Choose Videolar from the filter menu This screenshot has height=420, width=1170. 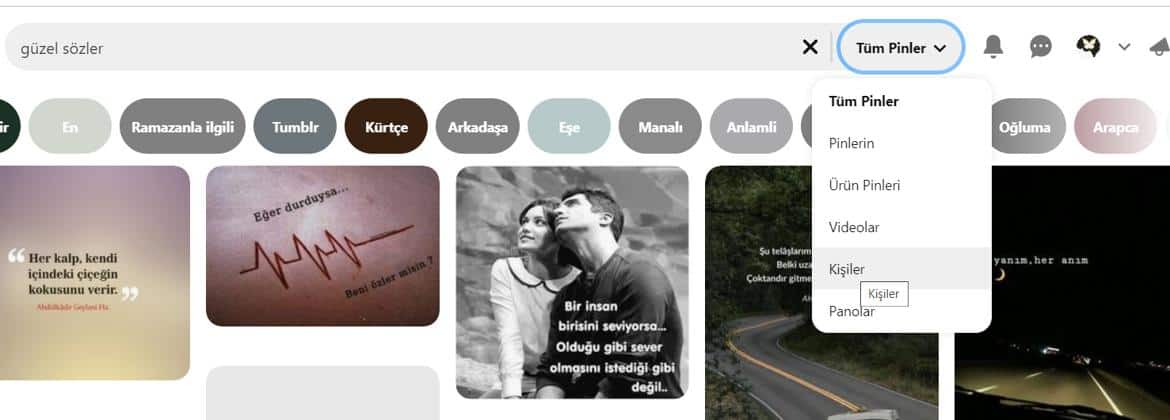[901, 227]
